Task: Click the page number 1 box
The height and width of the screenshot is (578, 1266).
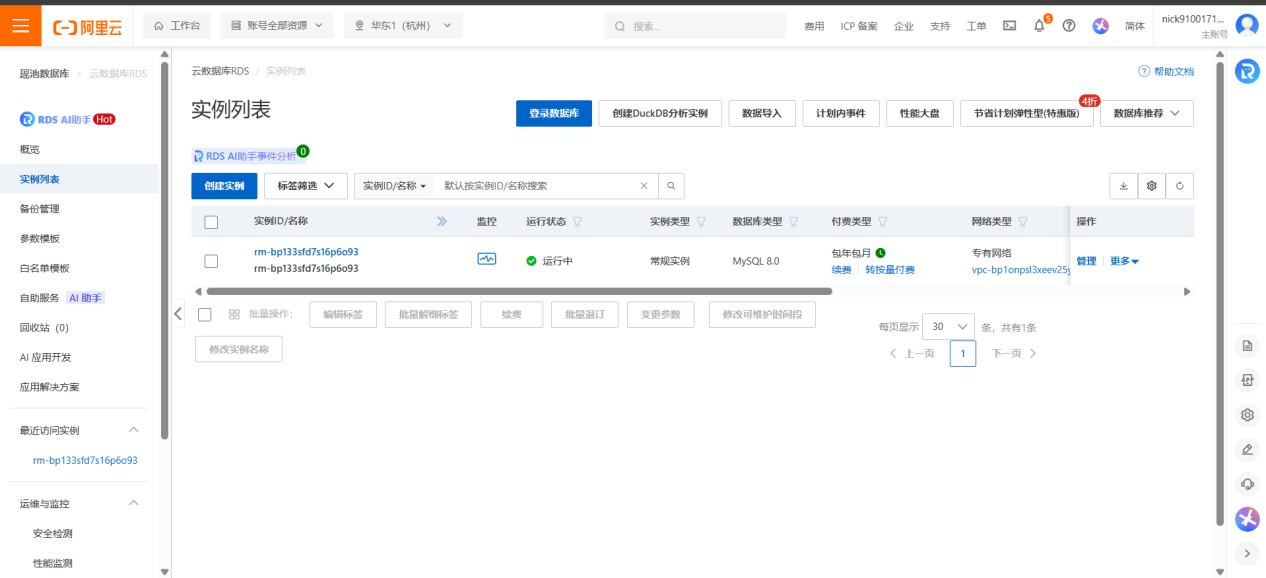Action: pyautogui.click(x=962, y=353)
